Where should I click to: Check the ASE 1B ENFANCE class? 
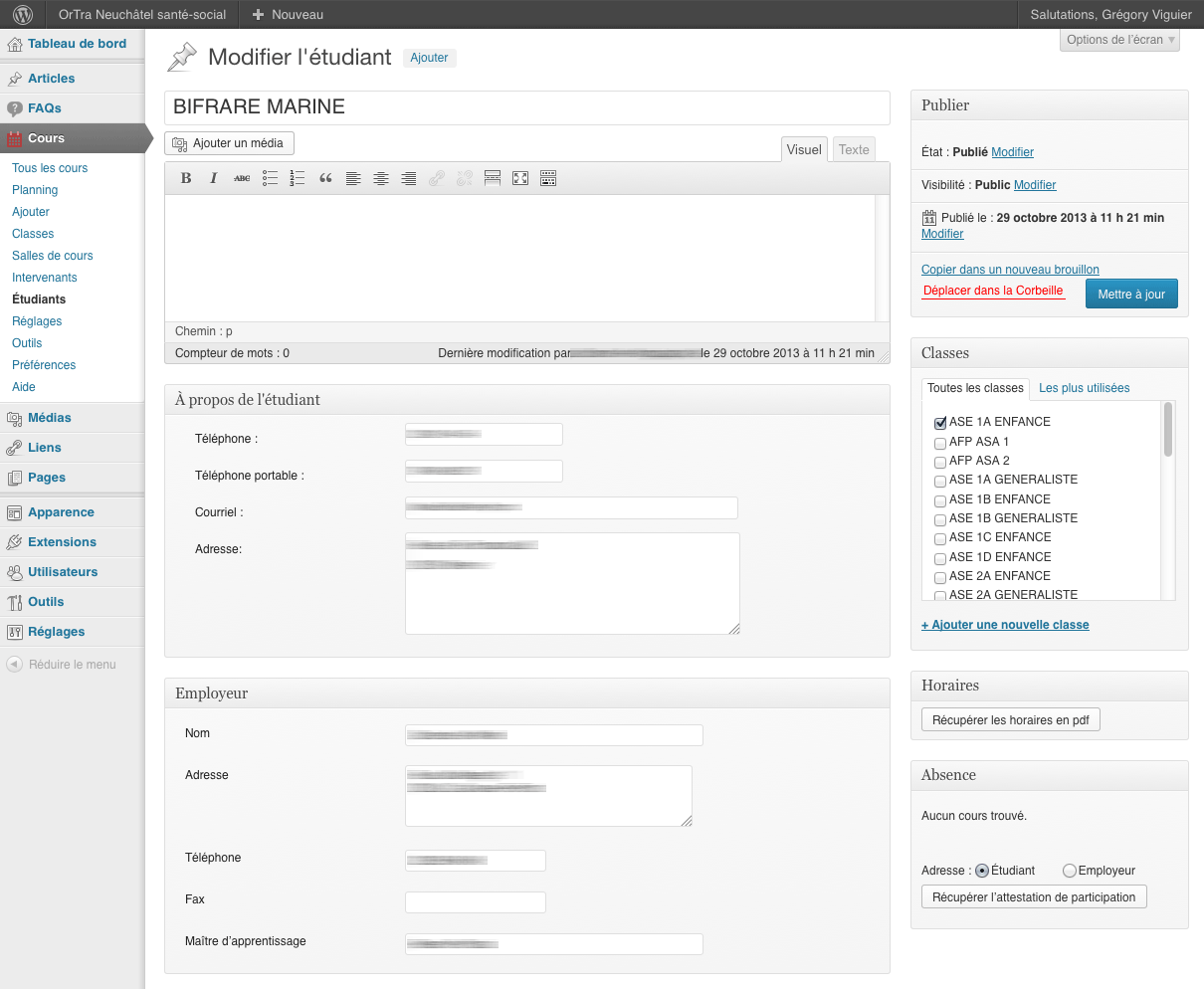pyautogui.click(x=940, y=500)
